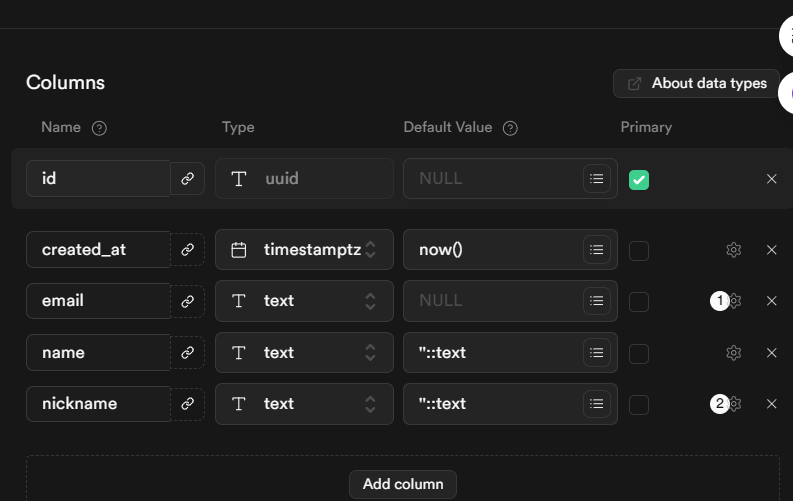Change the type dropdown for nickname
This screenshot has width=793, height=501.
304,404
